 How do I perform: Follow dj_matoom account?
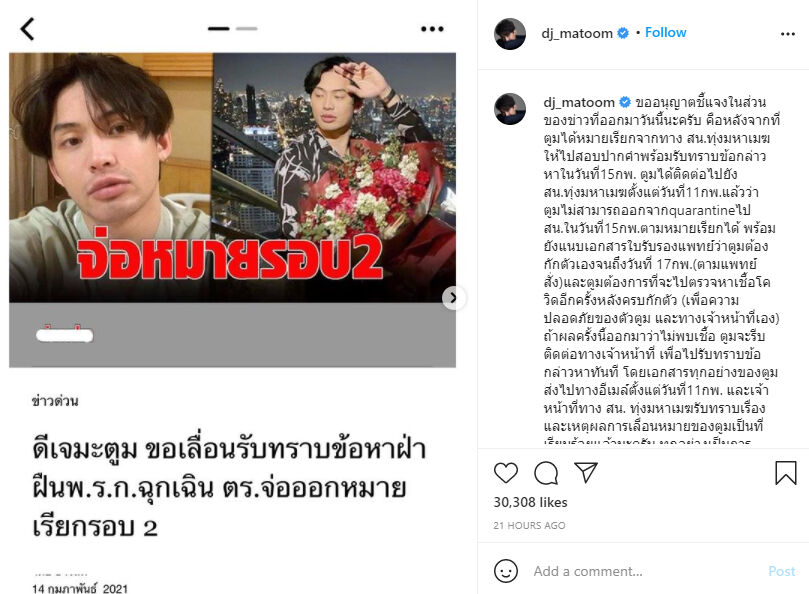click(x=666, y=33)
